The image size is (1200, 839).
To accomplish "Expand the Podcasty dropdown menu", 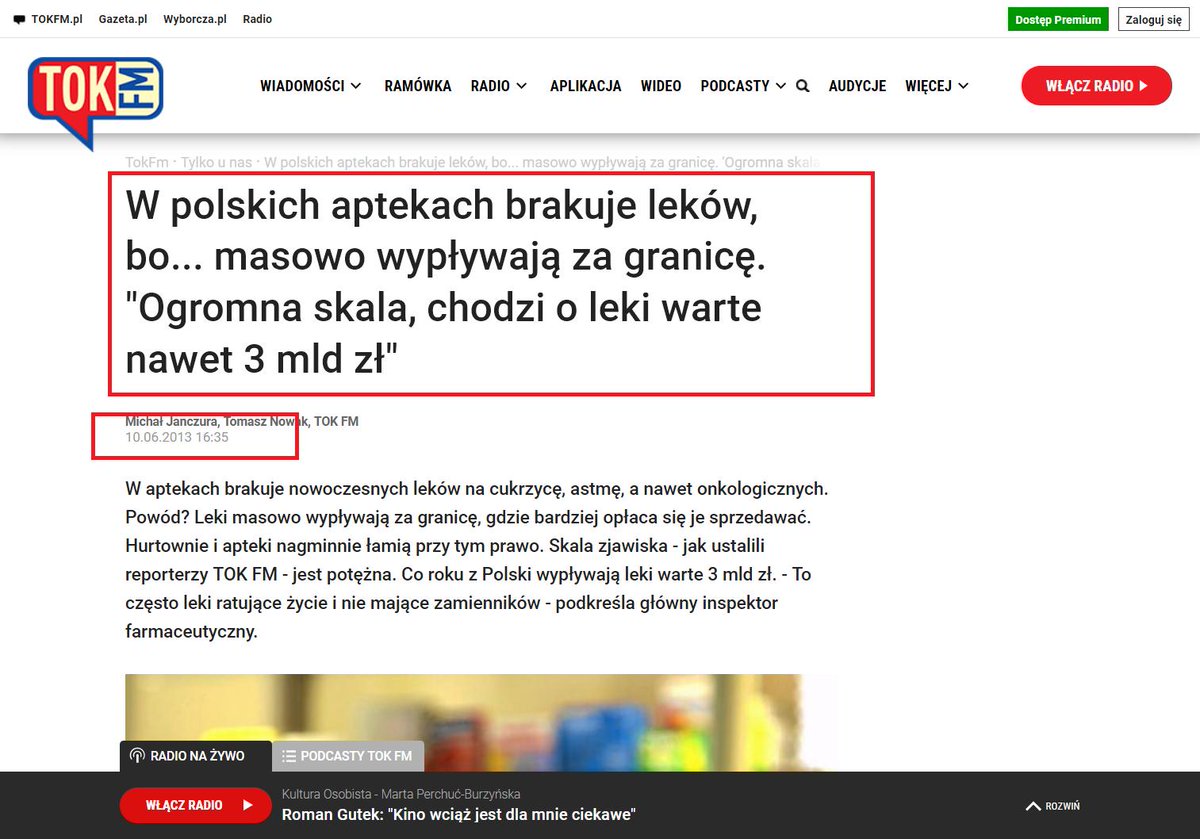I will pyautogui.click(x=743, y=86).
